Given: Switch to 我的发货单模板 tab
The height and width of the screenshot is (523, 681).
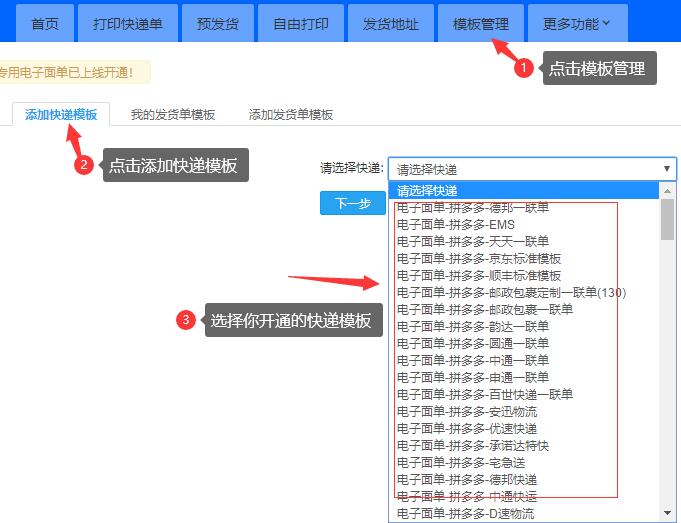Looking at the screenshot, I should click(x=173, y=115).
